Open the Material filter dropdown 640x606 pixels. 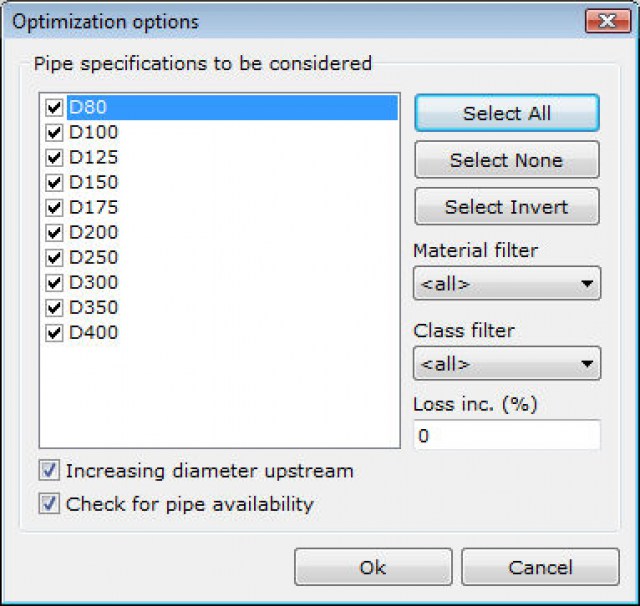point(506,283)
